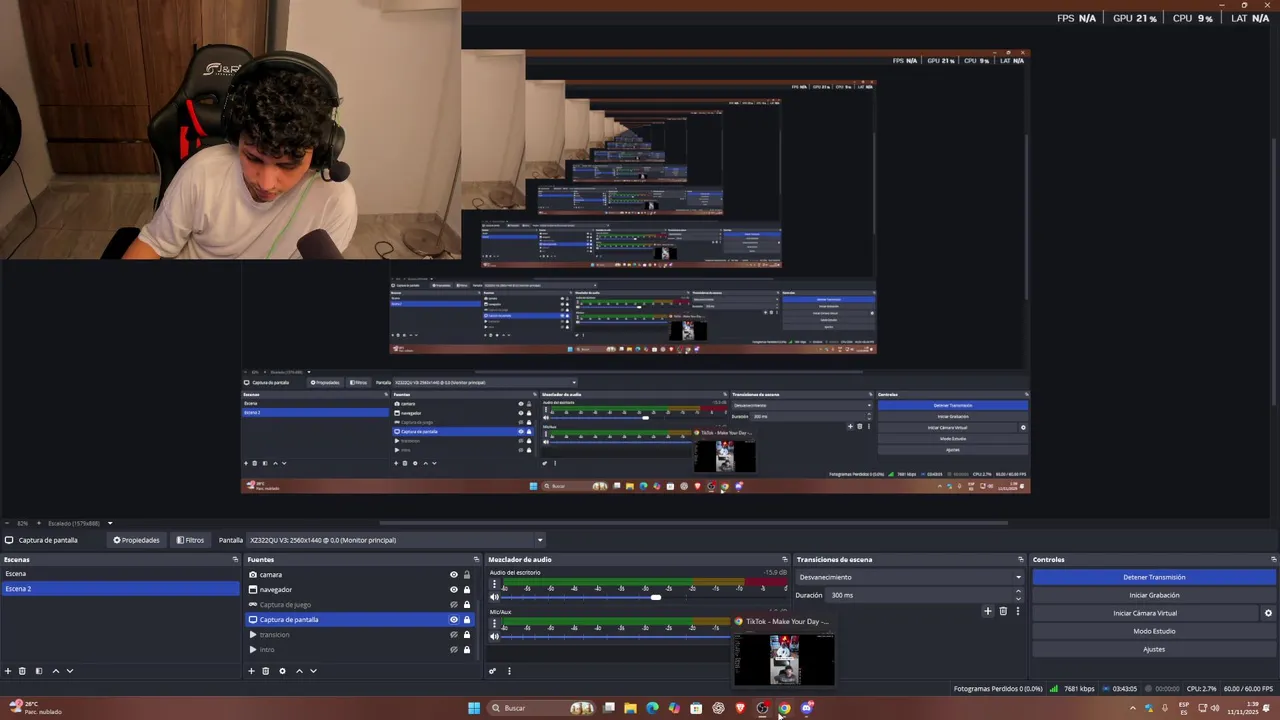Open advanced audio properties gears icon
The width and height of the screenshot is (1280, 720).
(493, 671)
